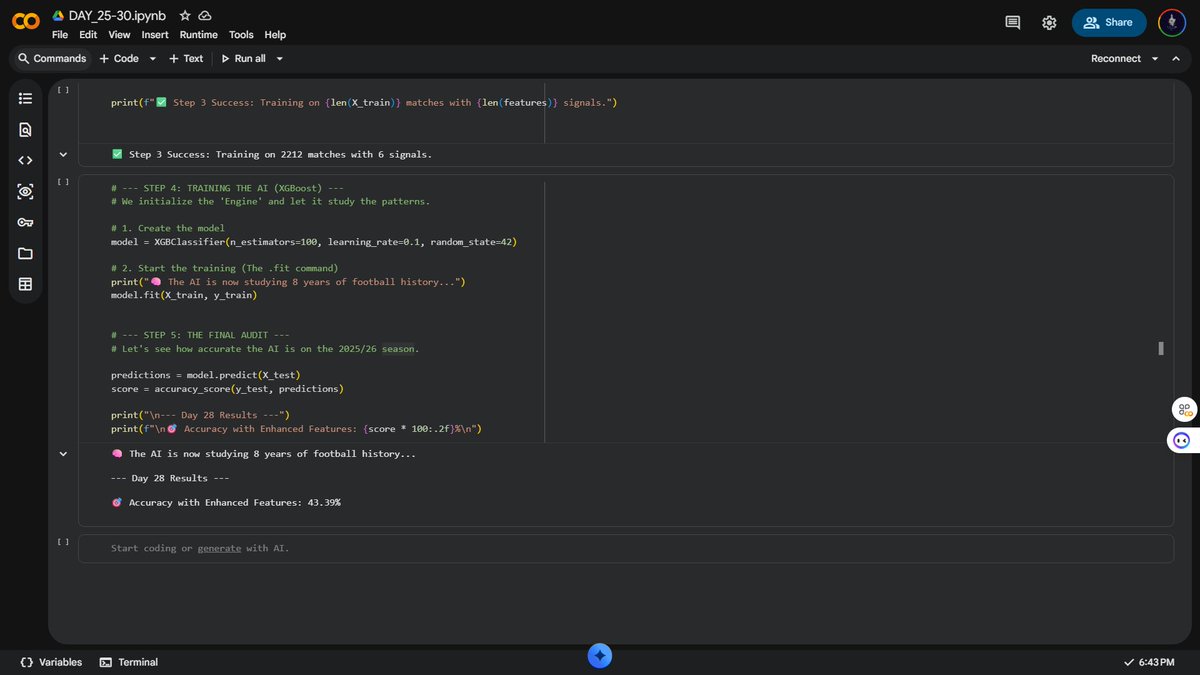Open the Table of contents sidebar icon

point(25,98)
